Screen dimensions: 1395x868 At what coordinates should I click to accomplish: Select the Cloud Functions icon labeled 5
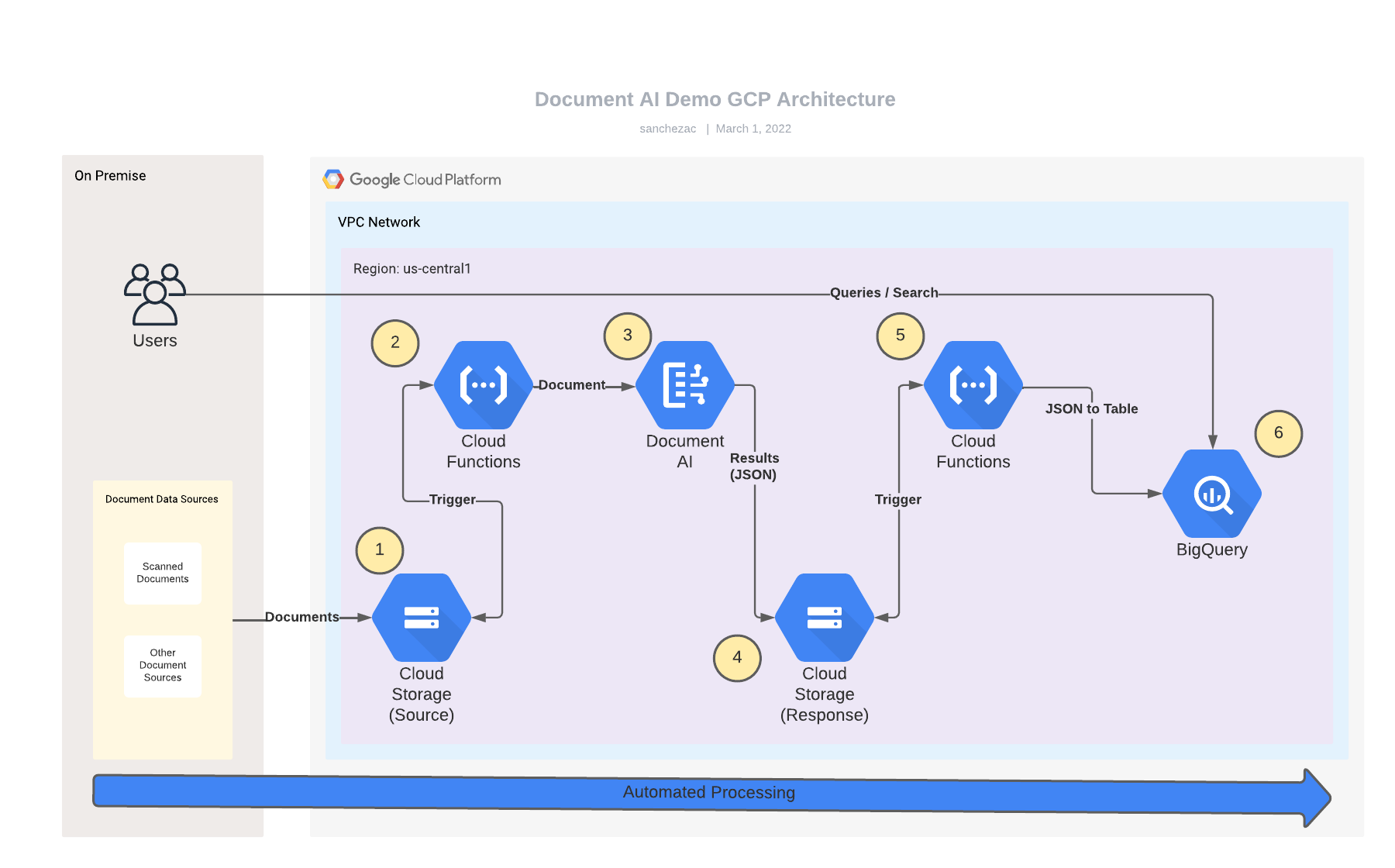(x=973, y=385)
